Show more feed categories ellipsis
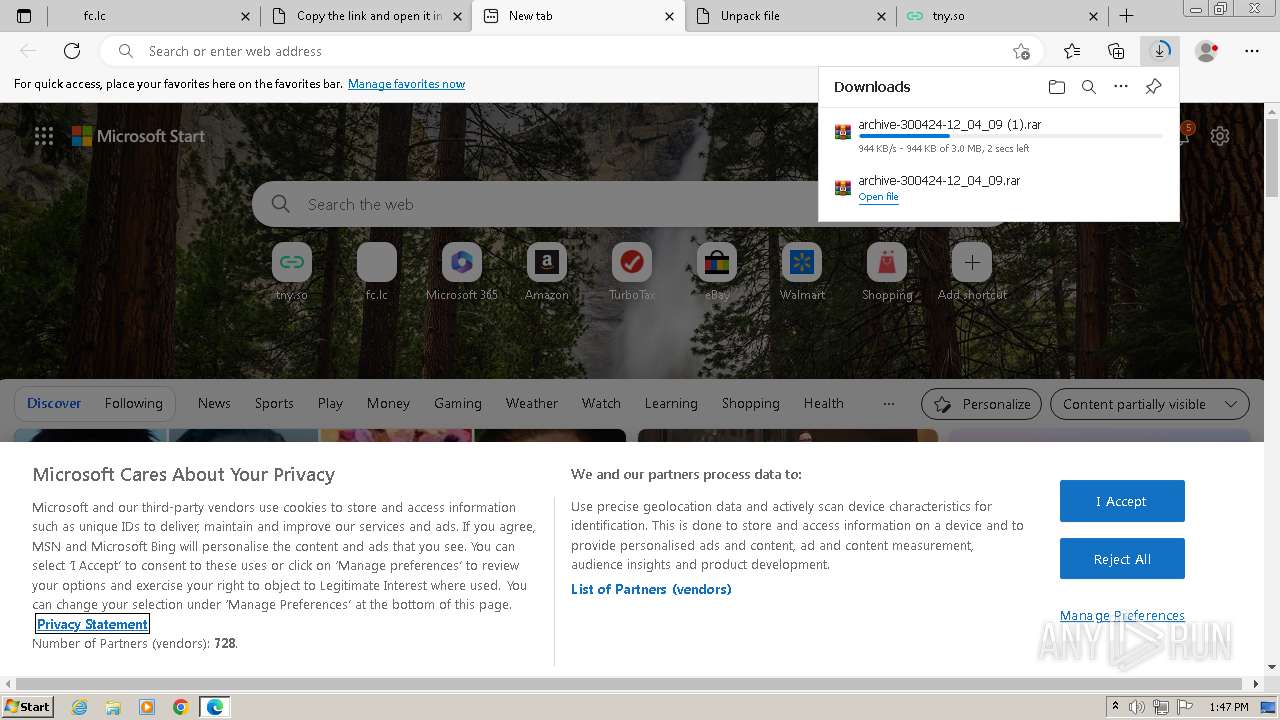1280x720 pixels. [x=889, y=403]
